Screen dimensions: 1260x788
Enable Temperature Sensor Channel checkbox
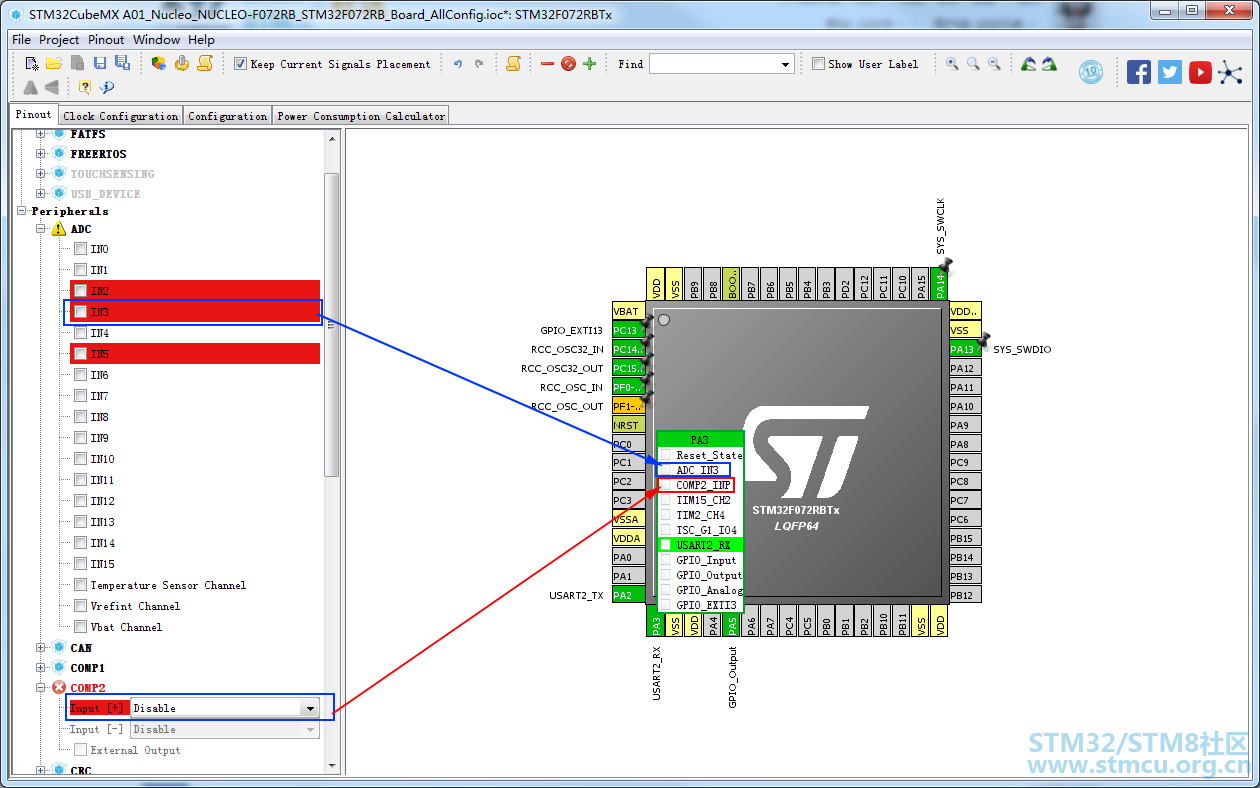tap(80, 585)
